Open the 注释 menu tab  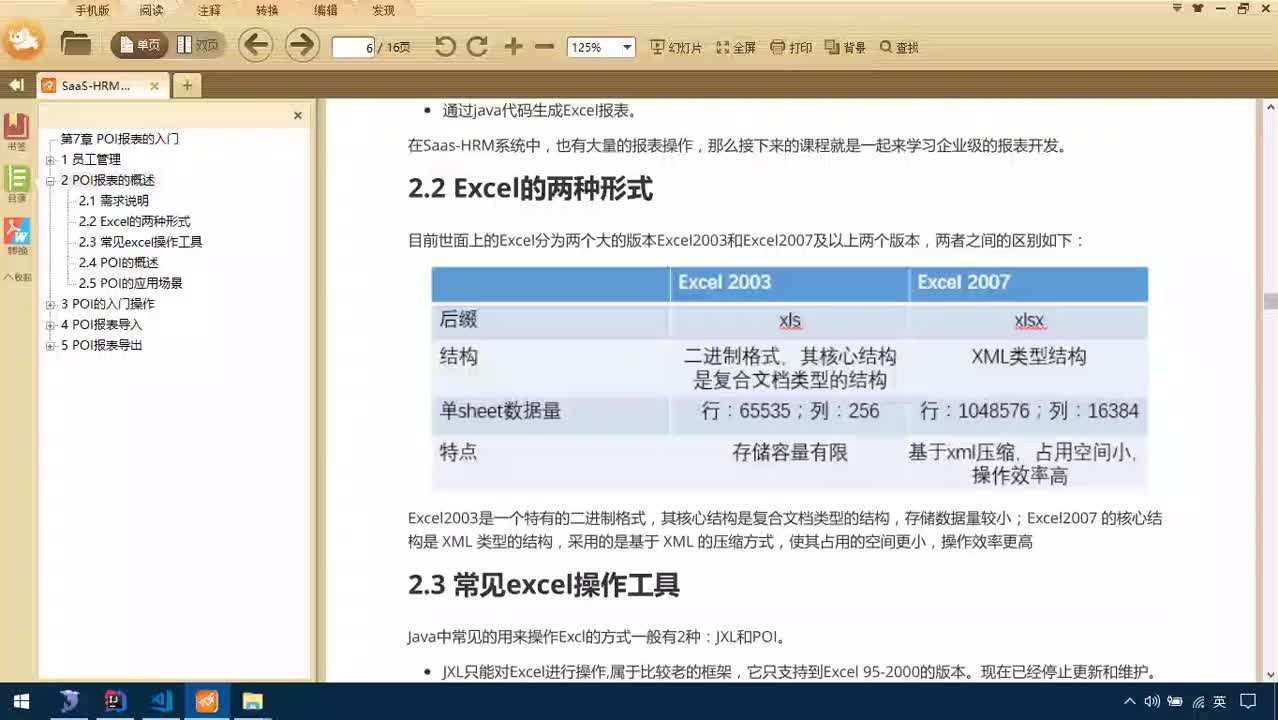click(x=209, y=10)
